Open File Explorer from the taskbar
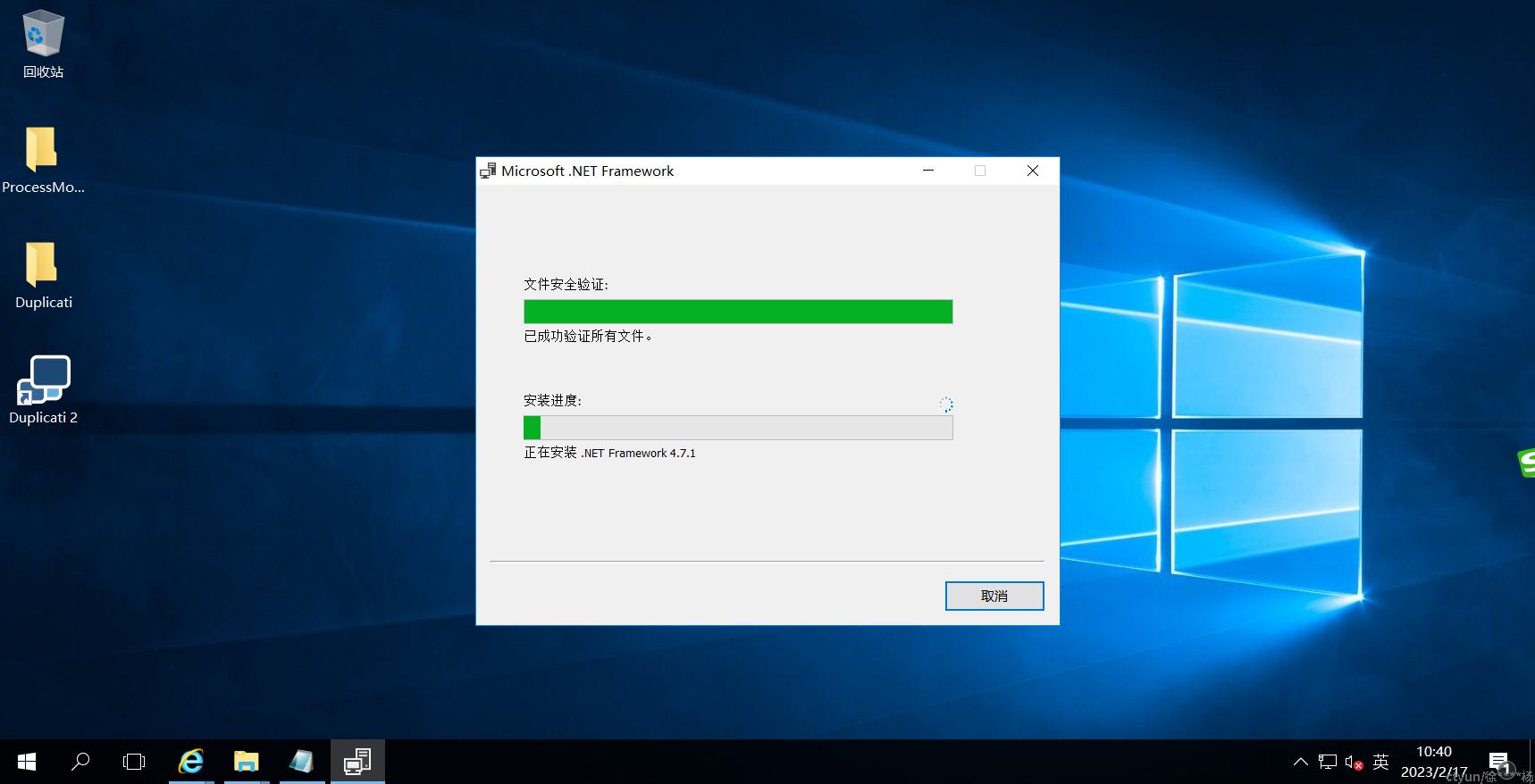This screenshot has height=784, width=1535. pos(247,762)
